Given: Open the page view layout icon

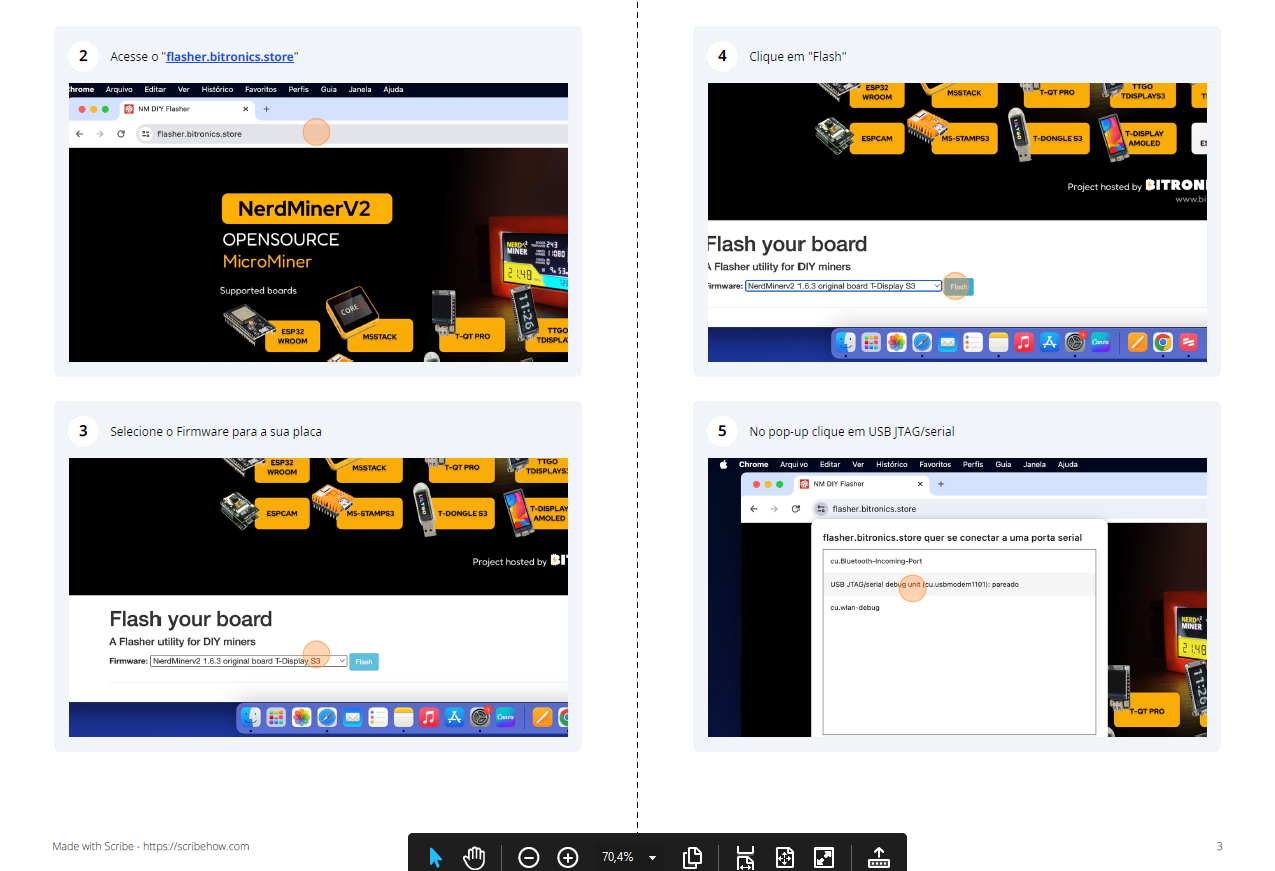Looking at the screenshot, I should 692,857.
